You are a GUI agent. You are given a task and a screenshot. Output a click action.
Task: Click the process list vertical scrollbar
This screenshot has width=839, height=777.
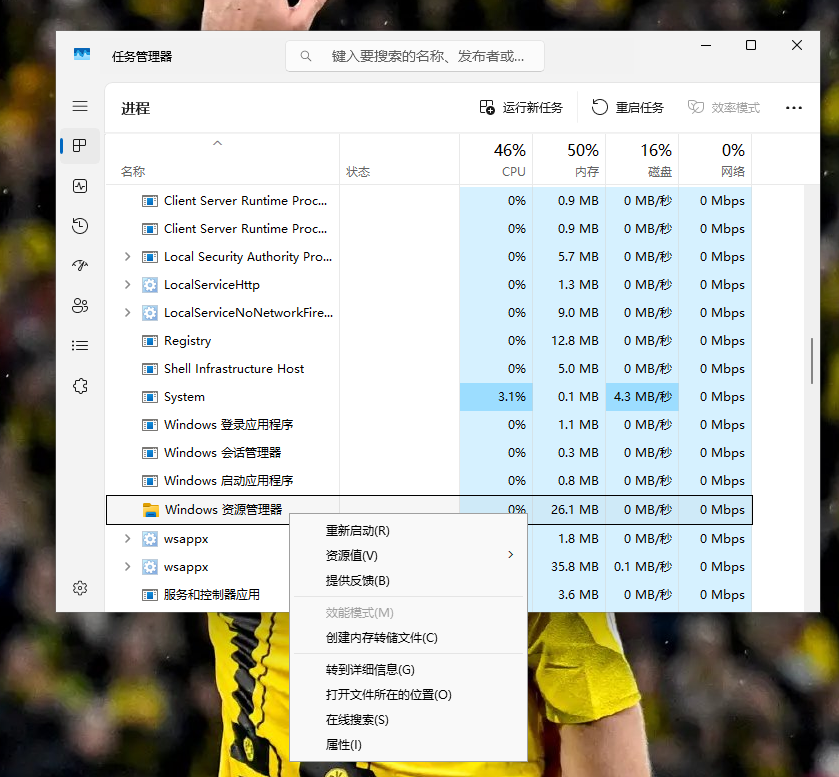(812, 361)
